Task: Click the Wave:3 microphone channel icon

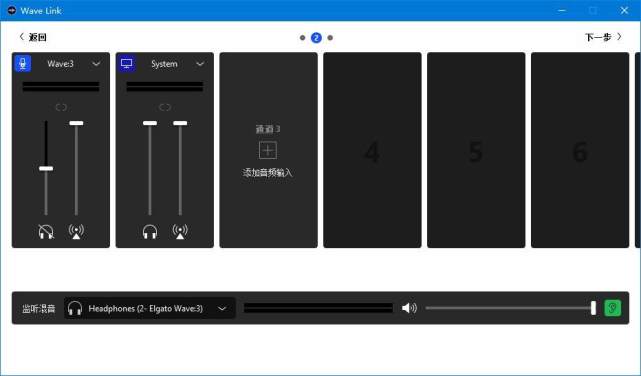Action: tap(23, 64)
